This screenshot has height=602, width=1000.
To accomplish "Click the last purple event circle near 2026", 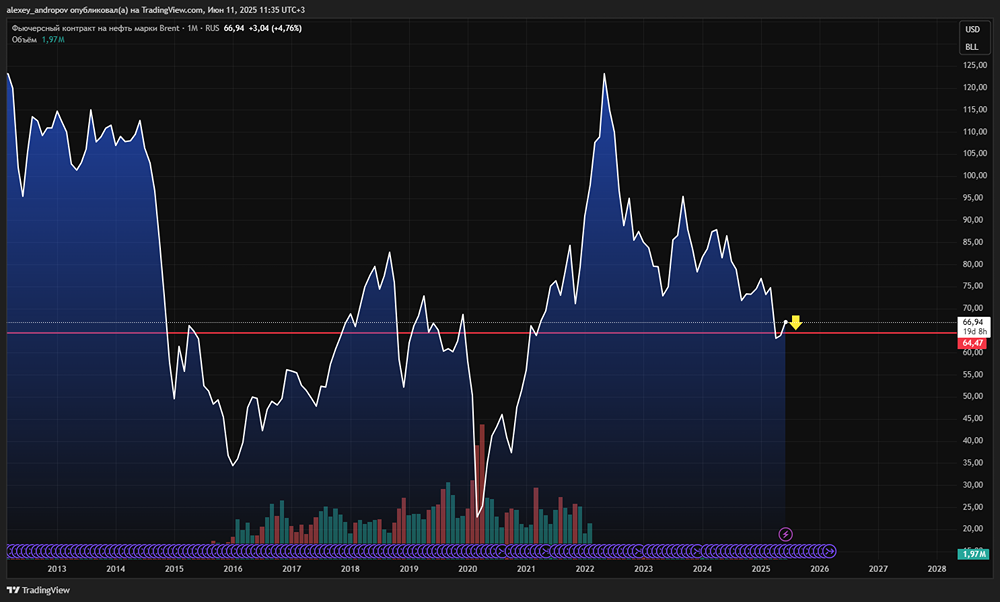I will tap(830, 550).
